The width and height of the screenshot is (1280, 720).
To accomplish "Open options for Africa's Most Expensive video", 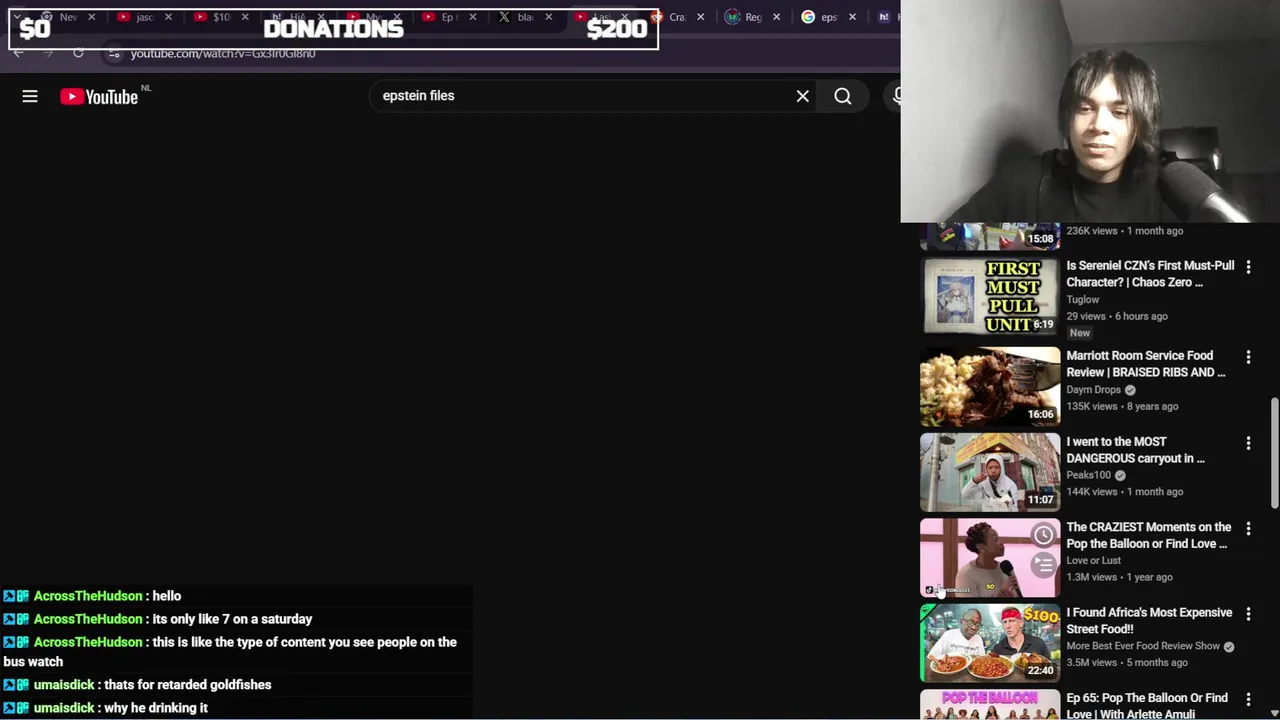I will click(1248, 613).
